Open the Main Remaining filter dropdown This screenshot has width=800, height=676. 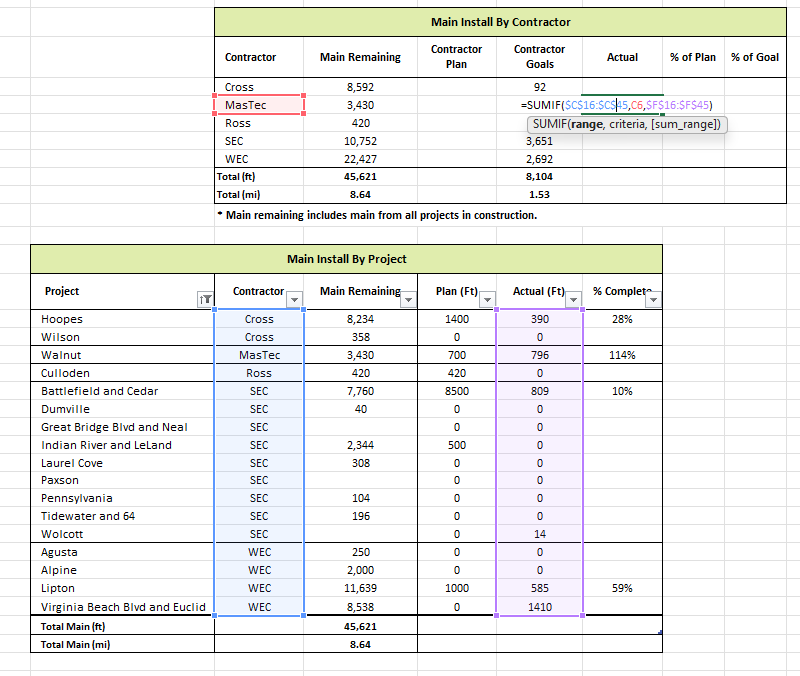point(408,299)
